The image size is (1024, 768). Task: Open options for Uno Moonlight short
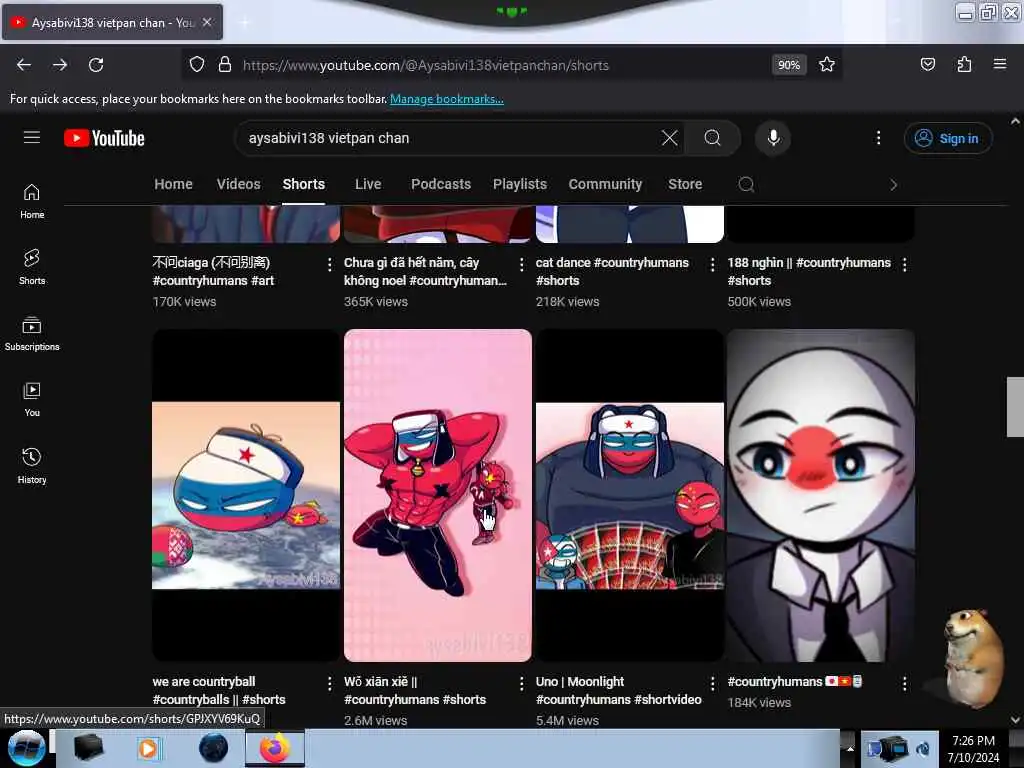tap(712, 683)
